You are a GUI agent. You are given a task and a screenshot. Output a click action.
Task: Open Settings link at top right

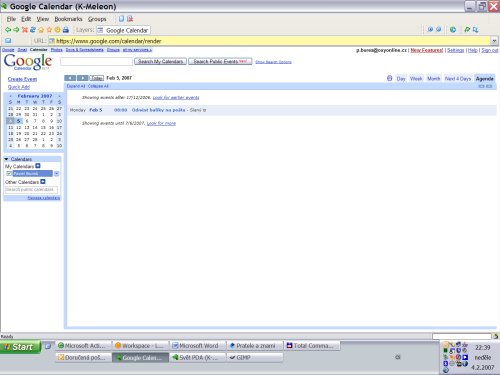[x=455, y=50]
